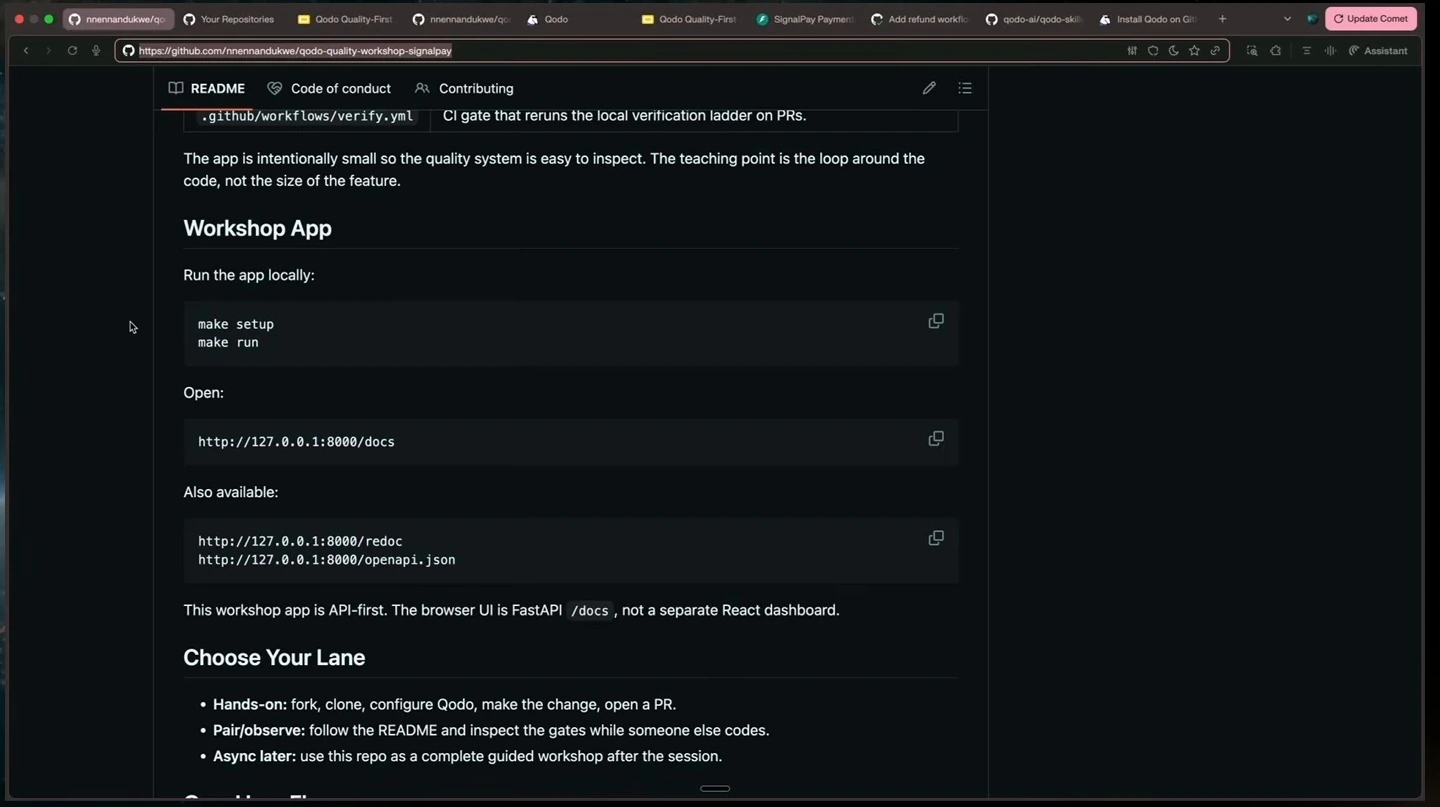Viewport: 1440px width, 807px height.
Task: Open the find-in-page search icon
Action: coord(1252,51)
